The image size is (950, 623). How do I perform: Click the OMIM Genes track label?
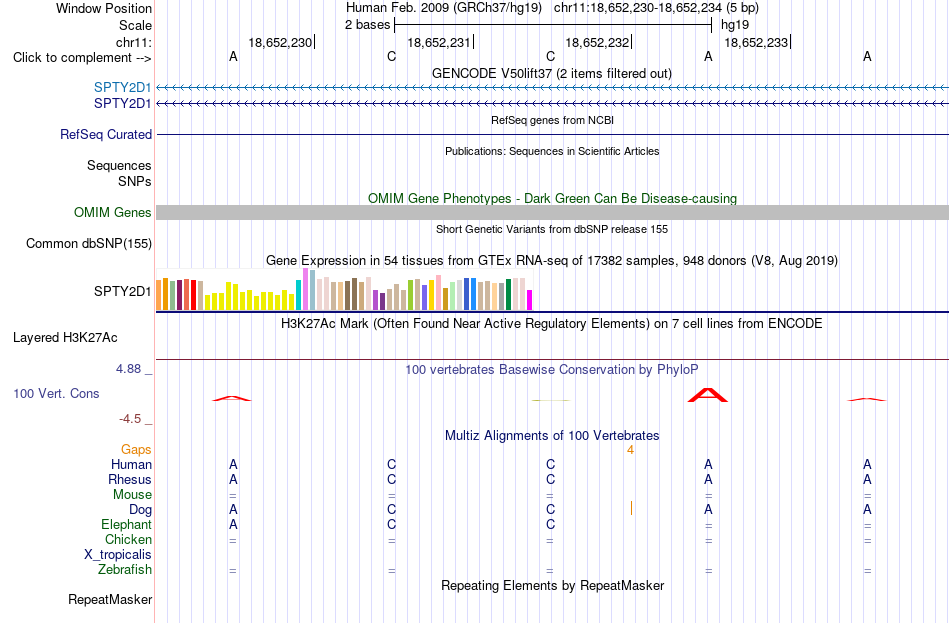click(x=113, y=213)
